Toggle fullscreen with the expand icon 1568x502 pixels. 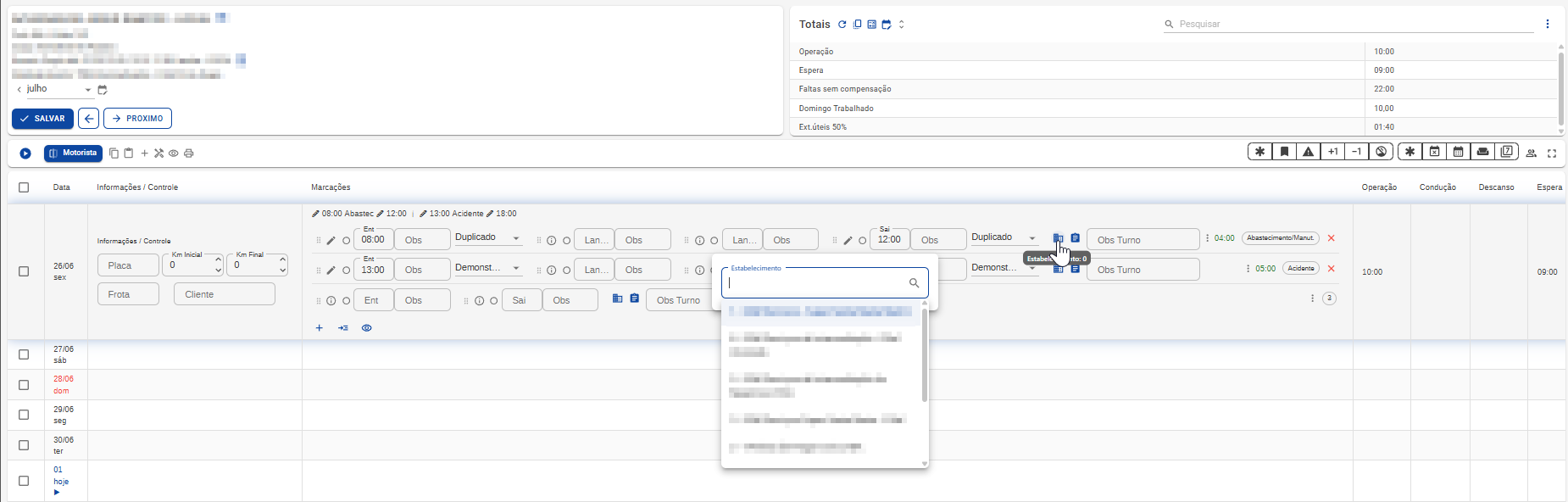coord(1552,153)
